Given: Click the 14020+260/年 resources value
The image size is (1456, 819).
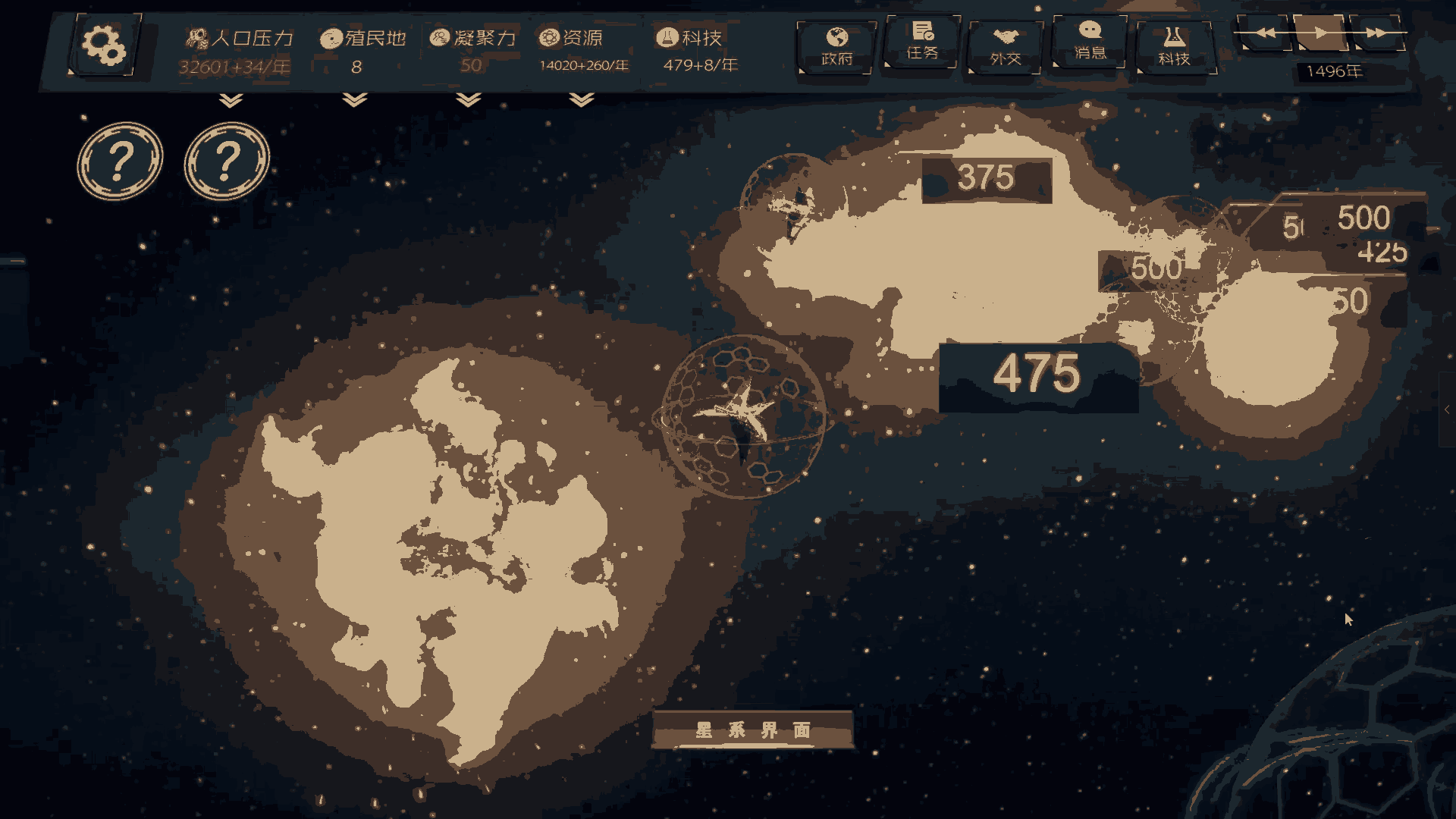Looking at the screenshot, I should coord(584,65).
